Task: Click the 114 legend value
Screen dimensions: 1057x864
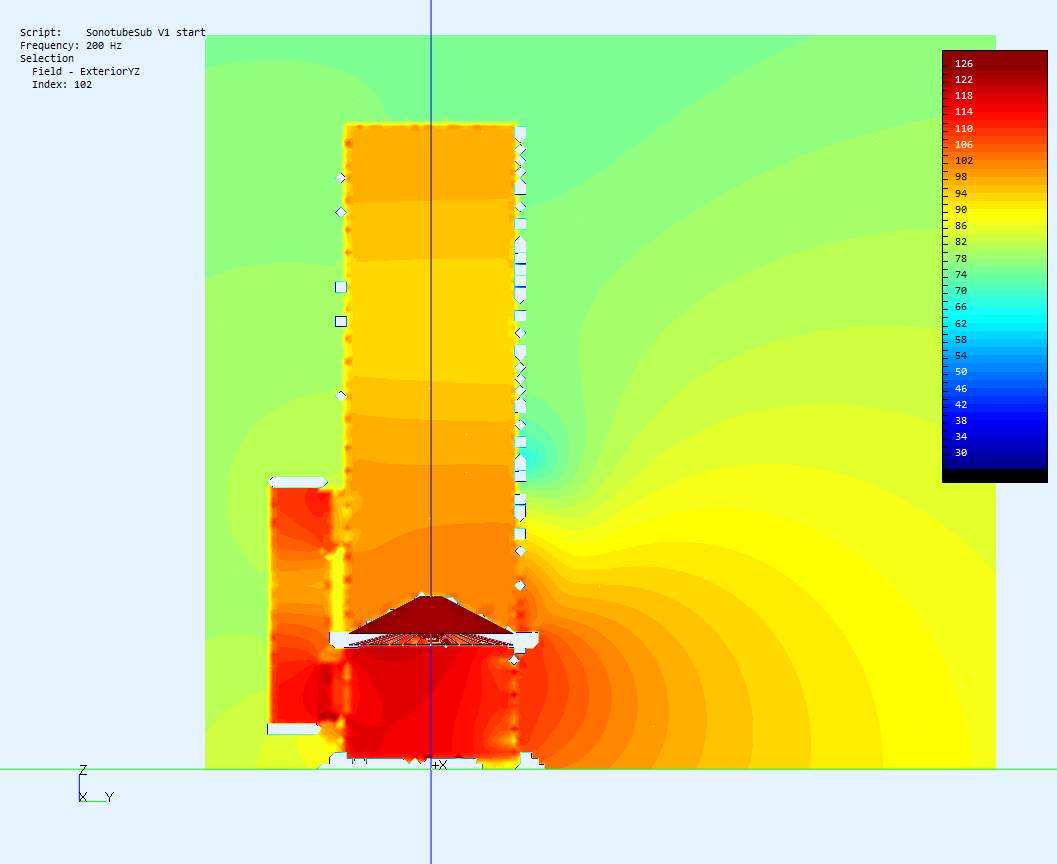Action: click(x=964, y=112)
